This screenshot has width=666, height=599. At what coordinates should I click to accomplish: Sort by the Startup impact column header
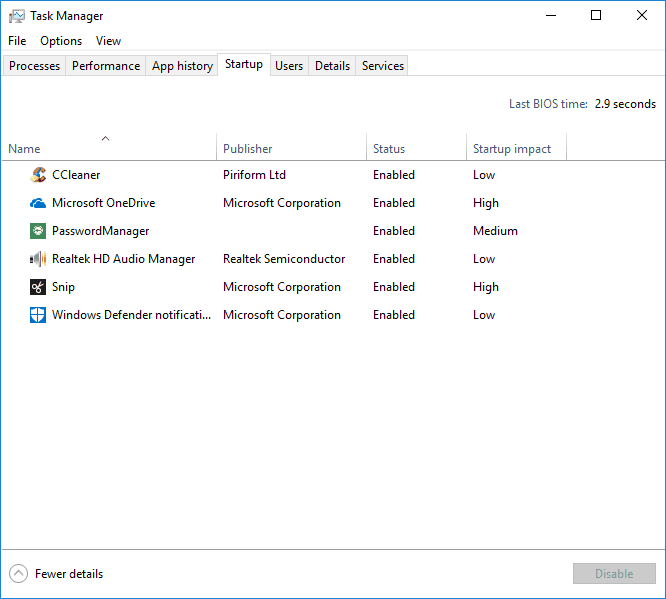point(516,147)
